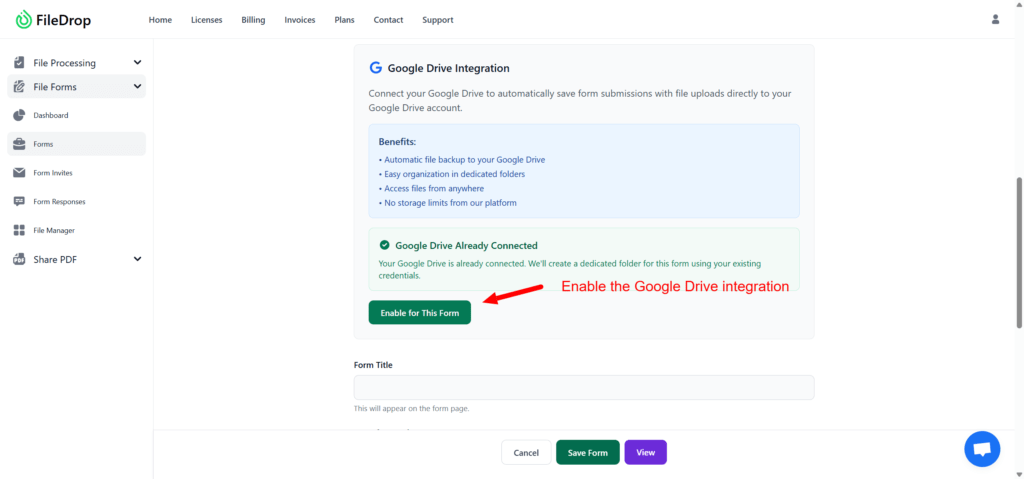Click the Form Responses chat icon
This screenshot has height=479, width=1024.
(19, 201)
